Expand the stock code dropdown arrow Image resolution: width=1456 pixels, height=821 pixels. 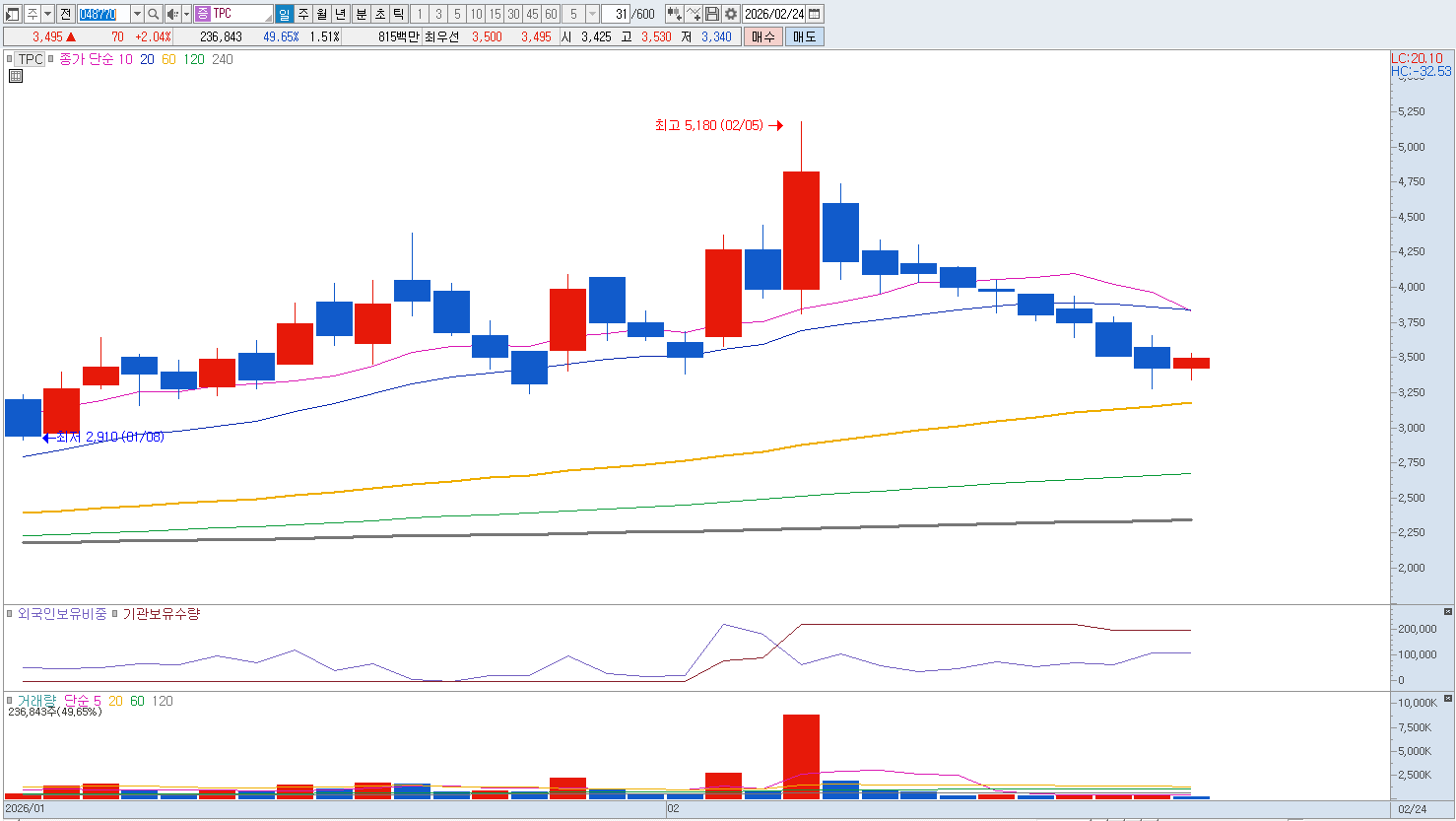point(137,14)
